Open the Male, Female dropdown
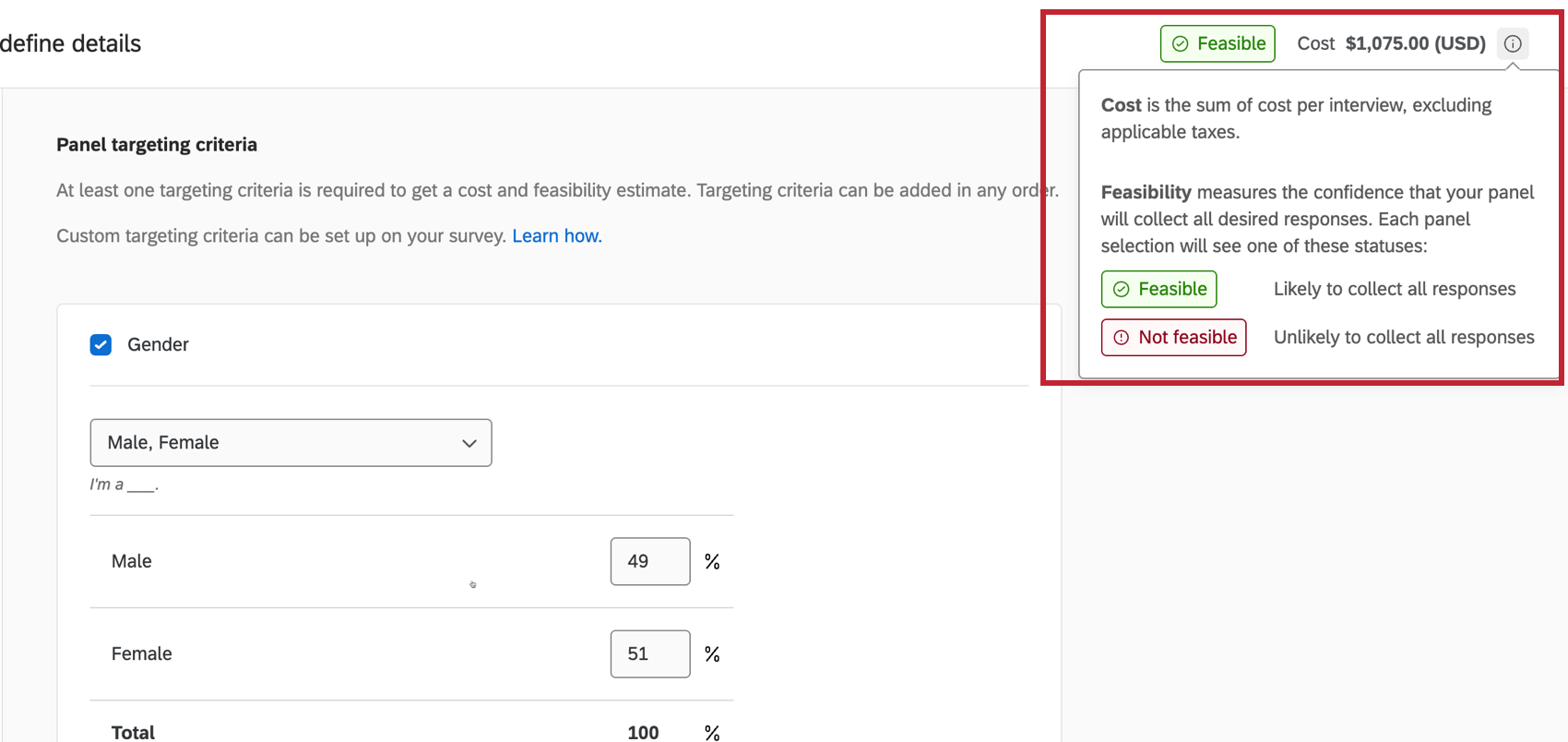This screenshot has width=1568, height=742. tap(291, 443)
